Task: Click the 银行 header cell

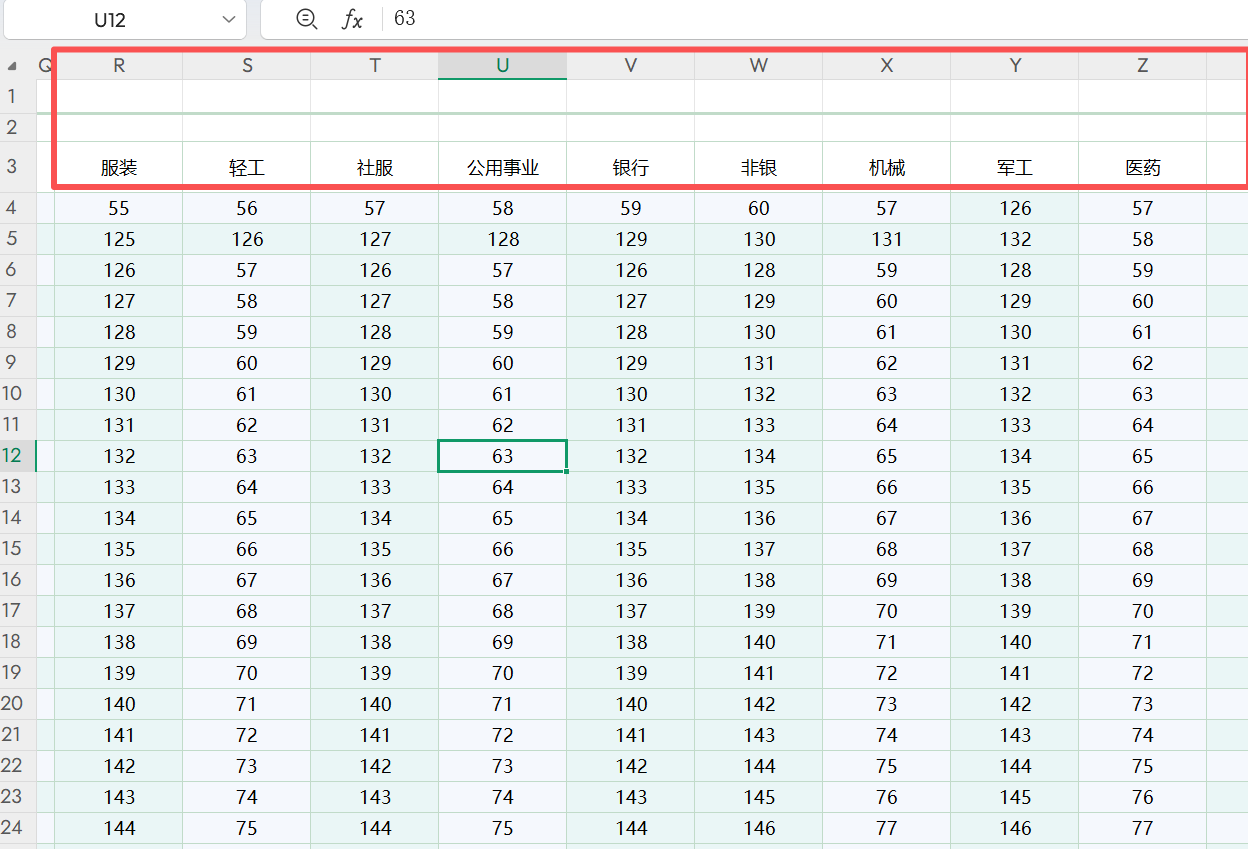Action: pyautogui.click(x=630, y=168)
